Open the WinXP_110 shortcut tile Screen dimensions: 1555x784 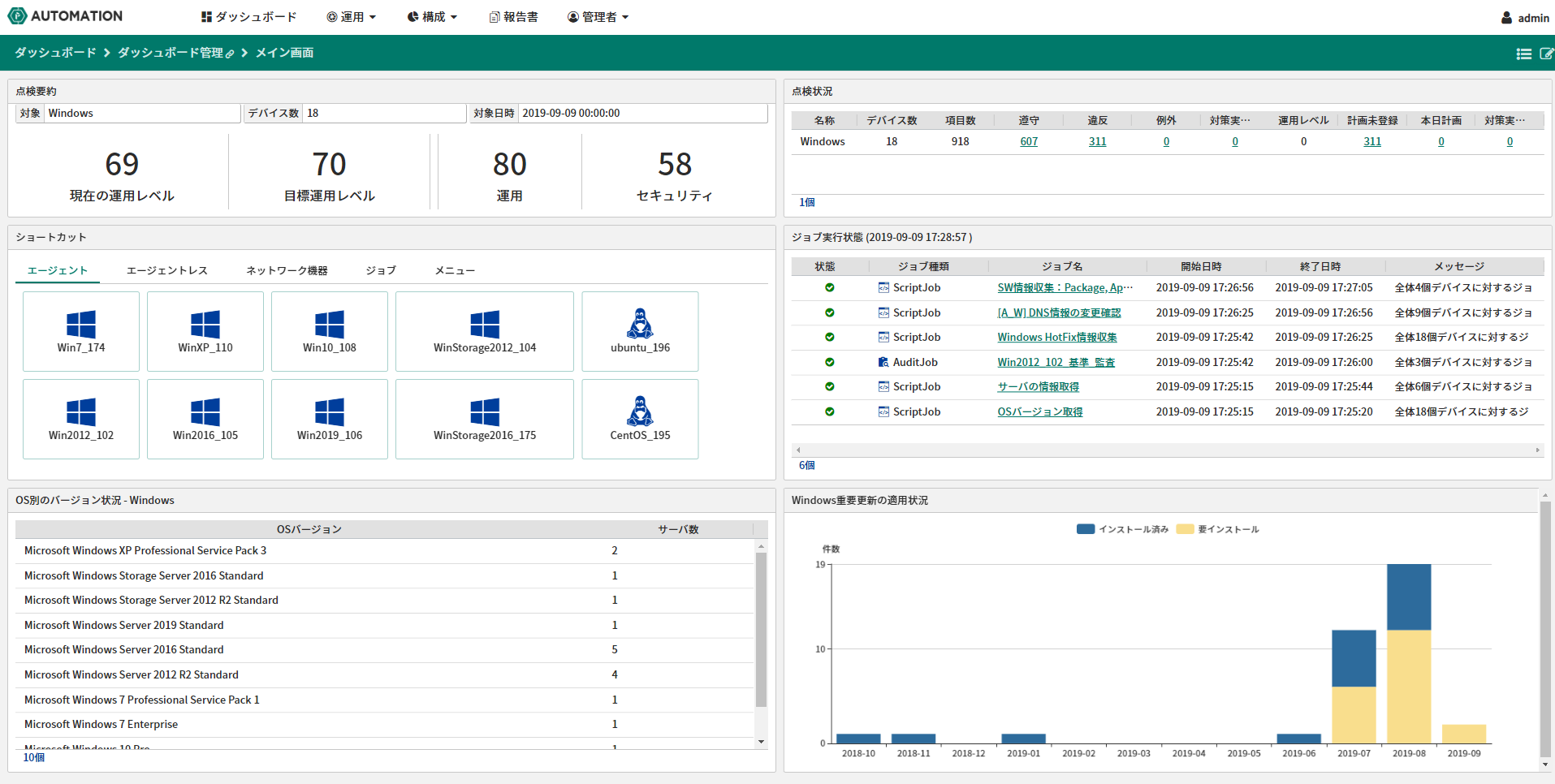coord(205,331)
